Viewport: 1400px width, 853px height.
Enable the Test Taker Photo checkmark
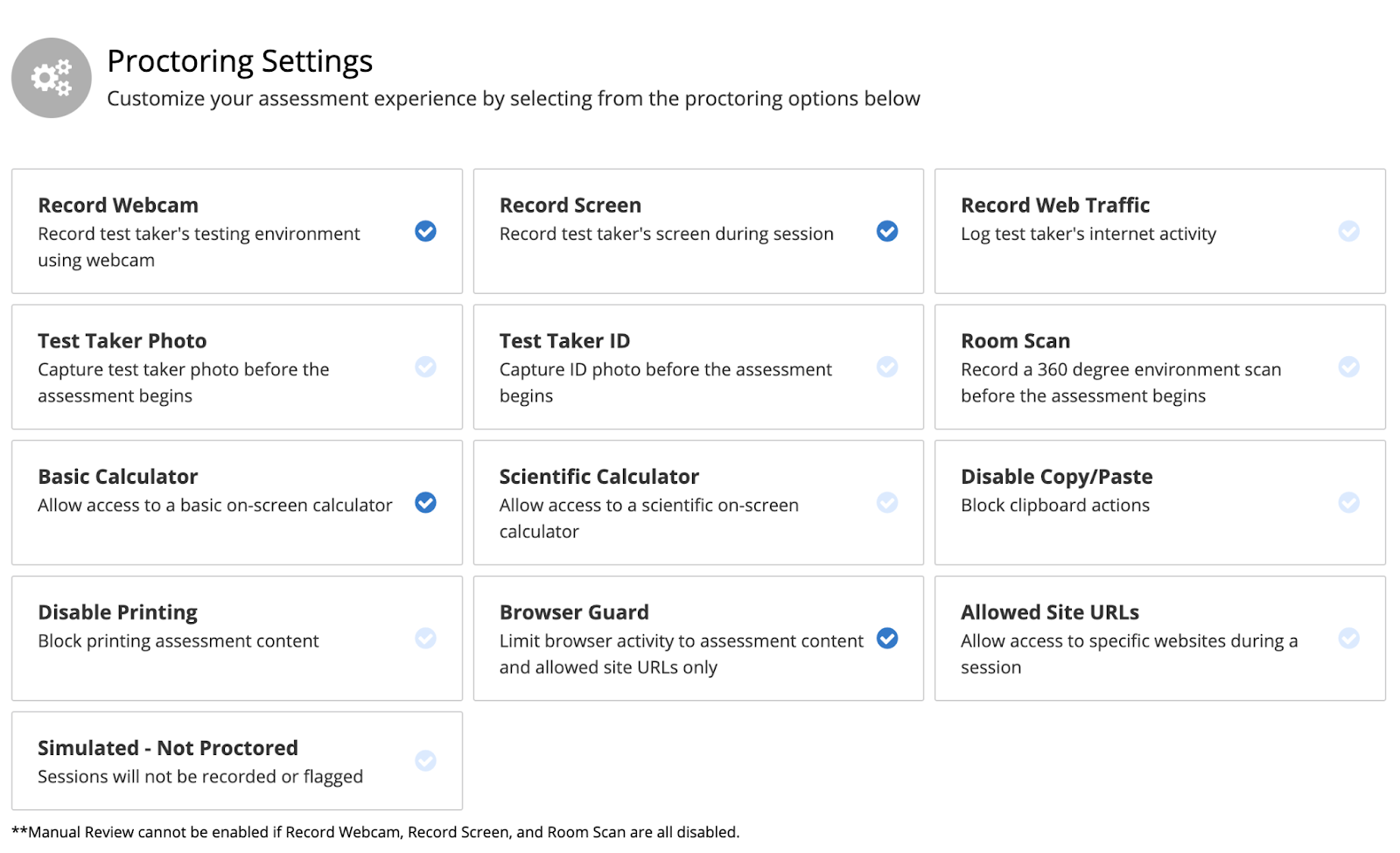426,367
